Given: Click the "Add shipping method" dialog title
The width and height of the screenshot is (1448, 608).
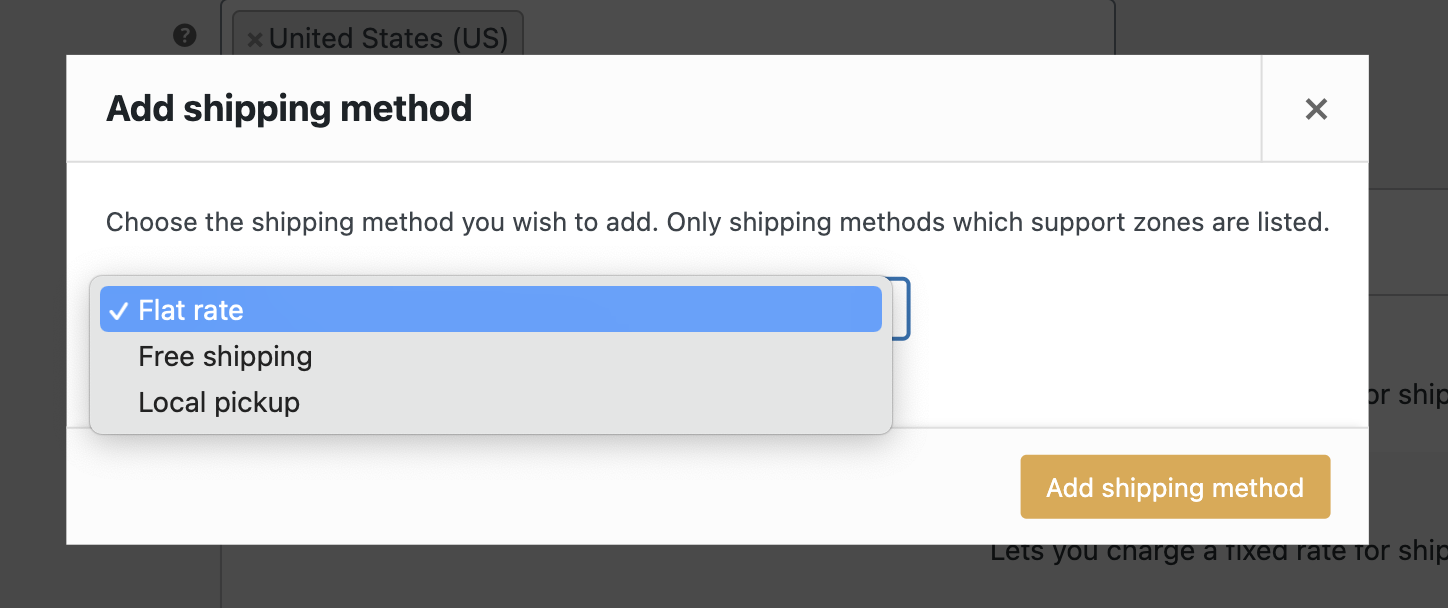Looking at the screenshot, I should (289, 108).
